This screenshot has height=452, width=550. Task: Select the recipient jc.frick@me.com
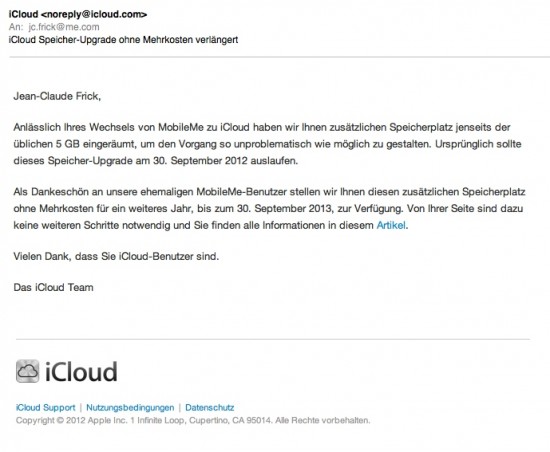tap(64, 27)
